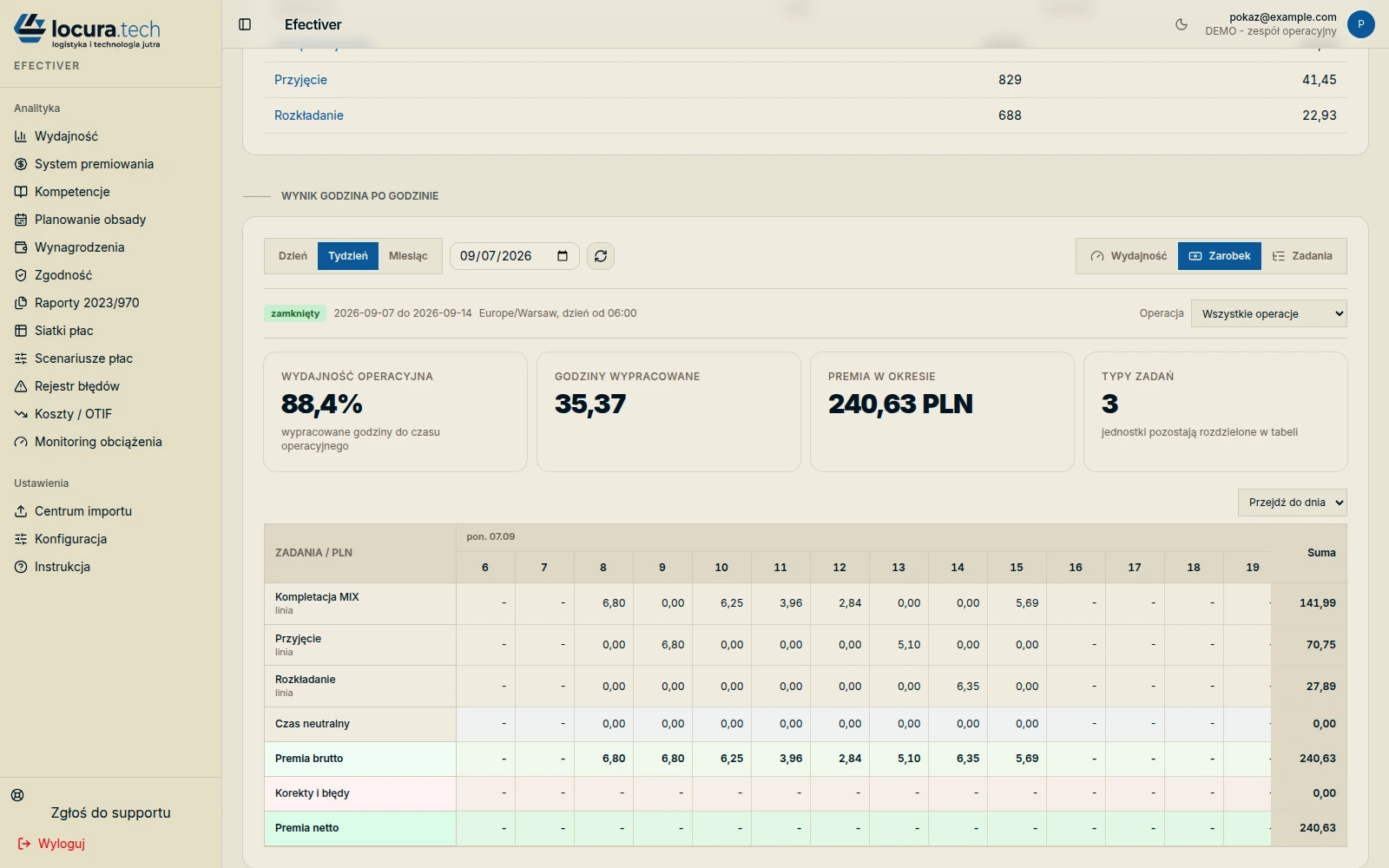Click the Wynagrodzenia wallet icon
The height and width of the screenshot is (868, 1389).
pos(21,247)
